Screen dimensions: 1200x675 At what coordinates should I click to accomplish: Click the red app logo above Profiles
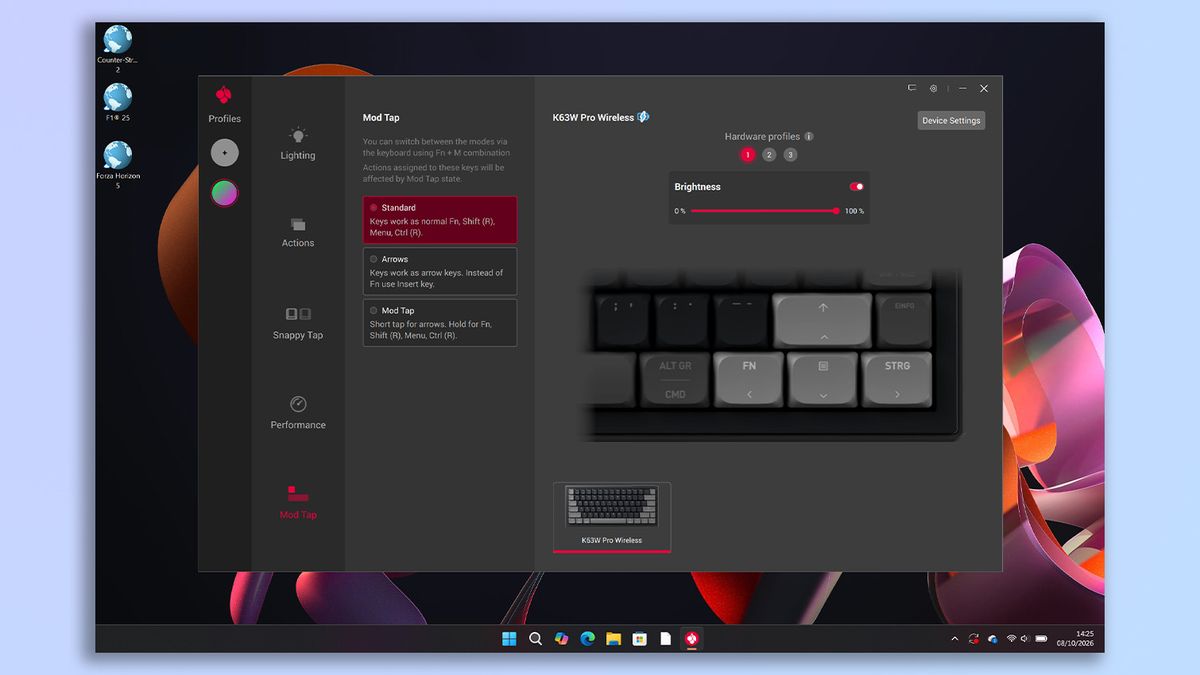[224, 95]
